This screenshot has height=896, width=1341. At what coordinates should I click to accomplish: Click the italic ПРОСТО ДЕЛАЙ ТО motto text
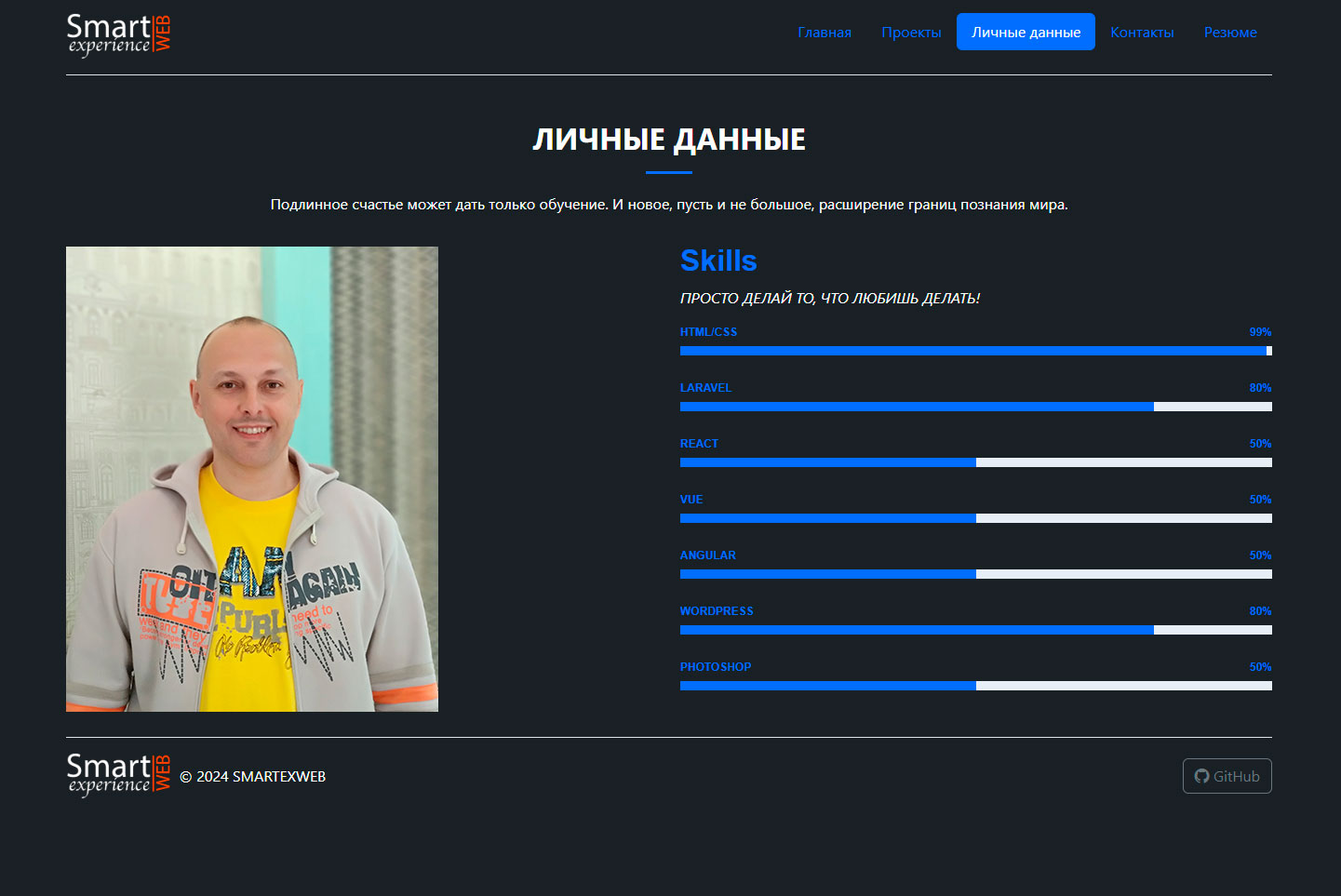point(829,299)
